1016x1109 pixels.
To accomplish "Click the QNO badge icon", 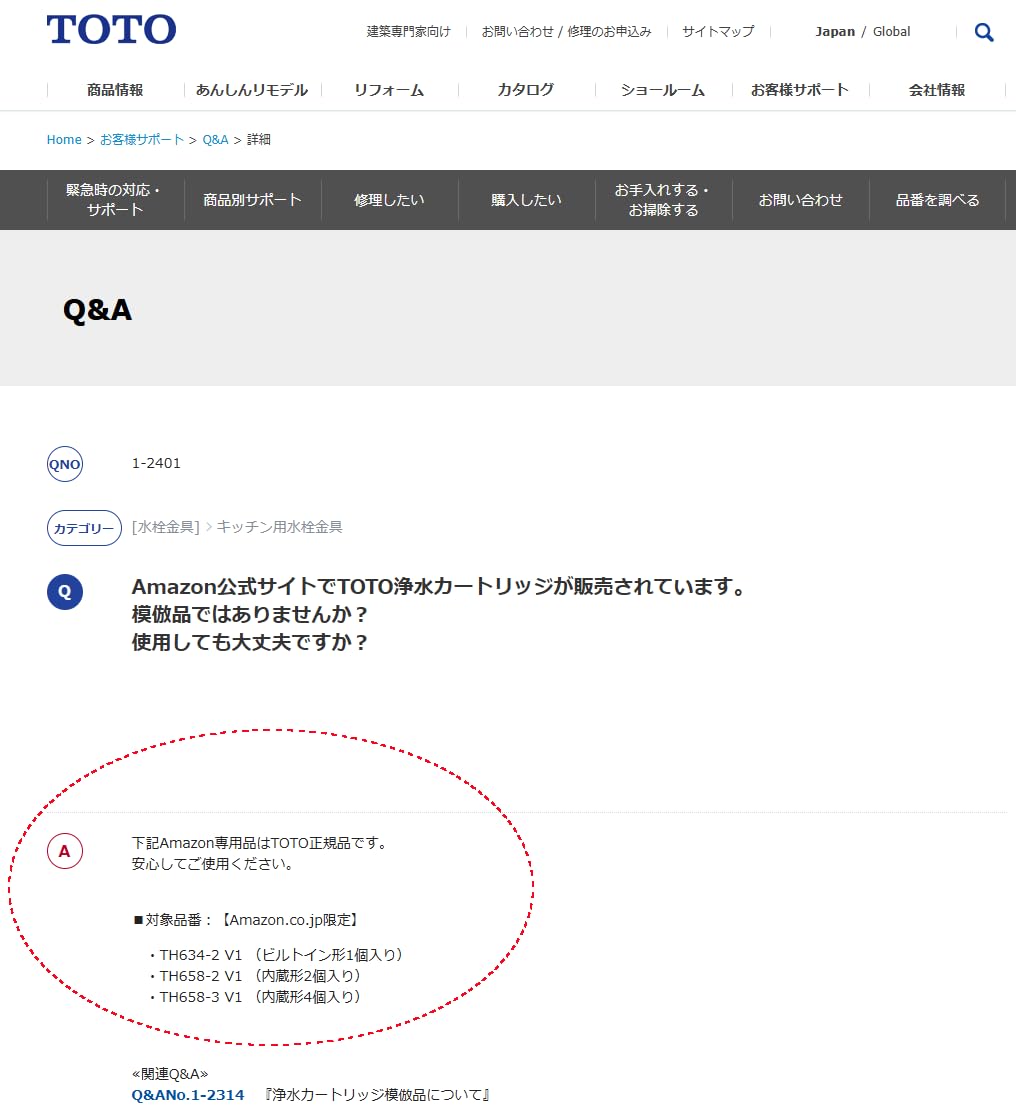I will [64, 463].
